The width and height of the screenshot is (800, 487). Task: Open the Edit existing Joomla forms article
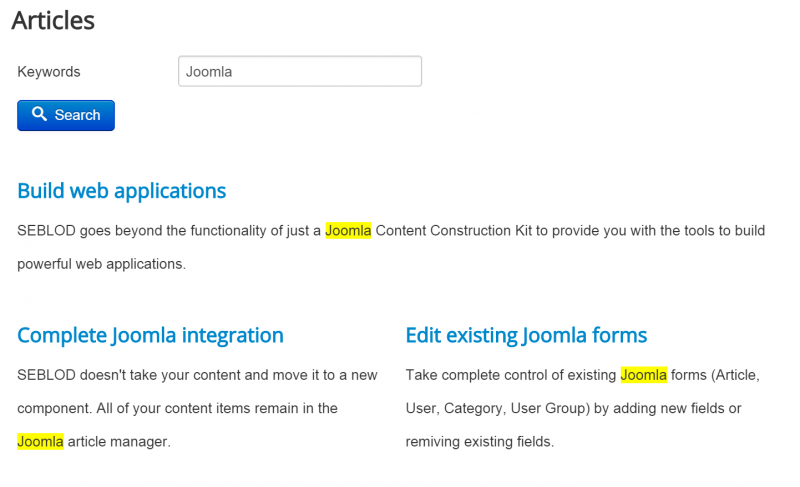tap(526, 336)
